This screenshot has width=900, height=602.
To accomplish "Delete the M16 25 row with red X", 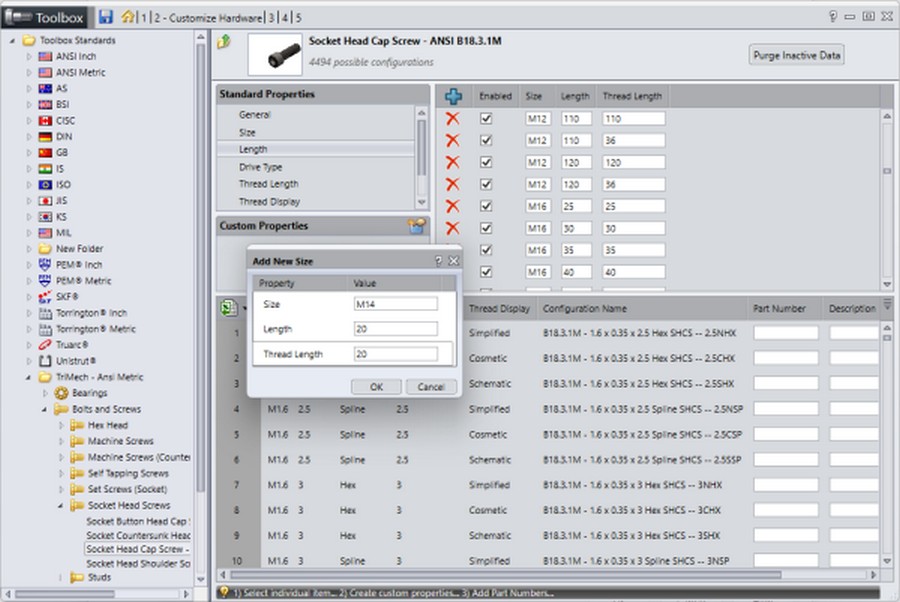I will (x=452, y=206).
